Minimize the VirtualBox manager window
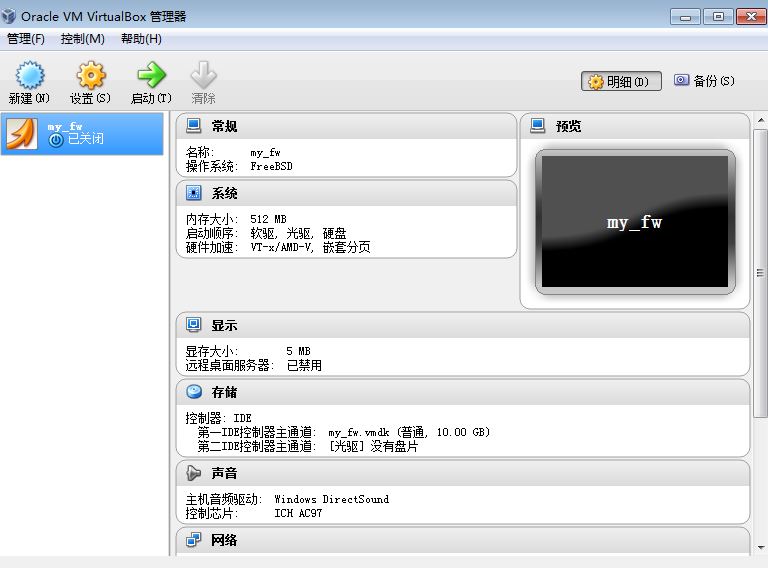Screen dimensions: 768x568 [x=685, y=17]
